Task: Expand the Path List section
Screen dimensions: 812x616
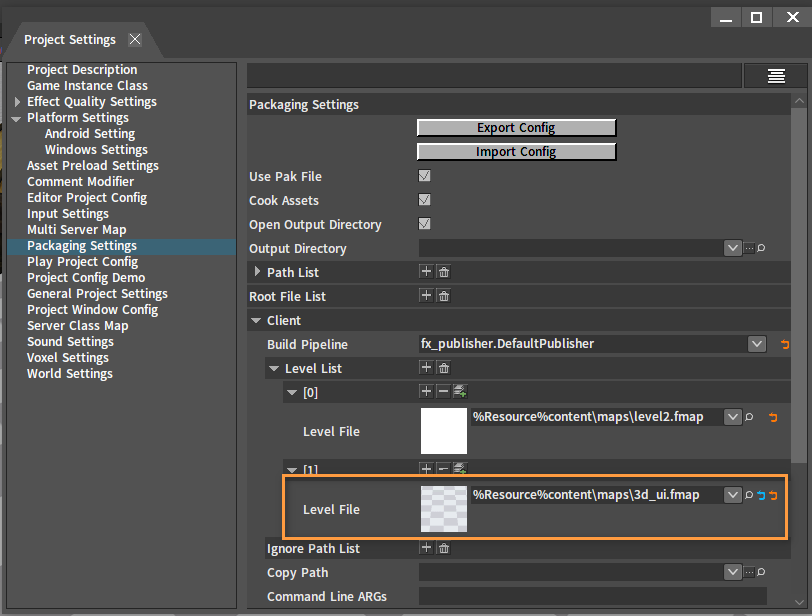Action: [257, 271]
